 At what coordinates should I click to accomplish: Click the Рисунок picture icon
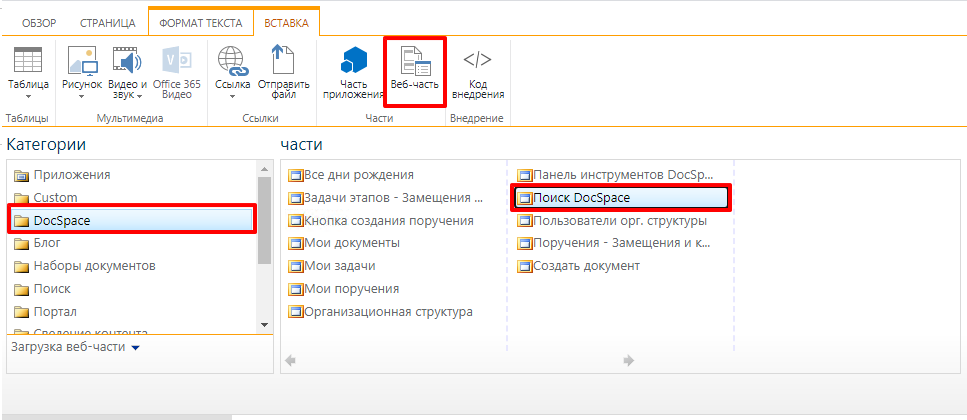click(x=82, y=60)
